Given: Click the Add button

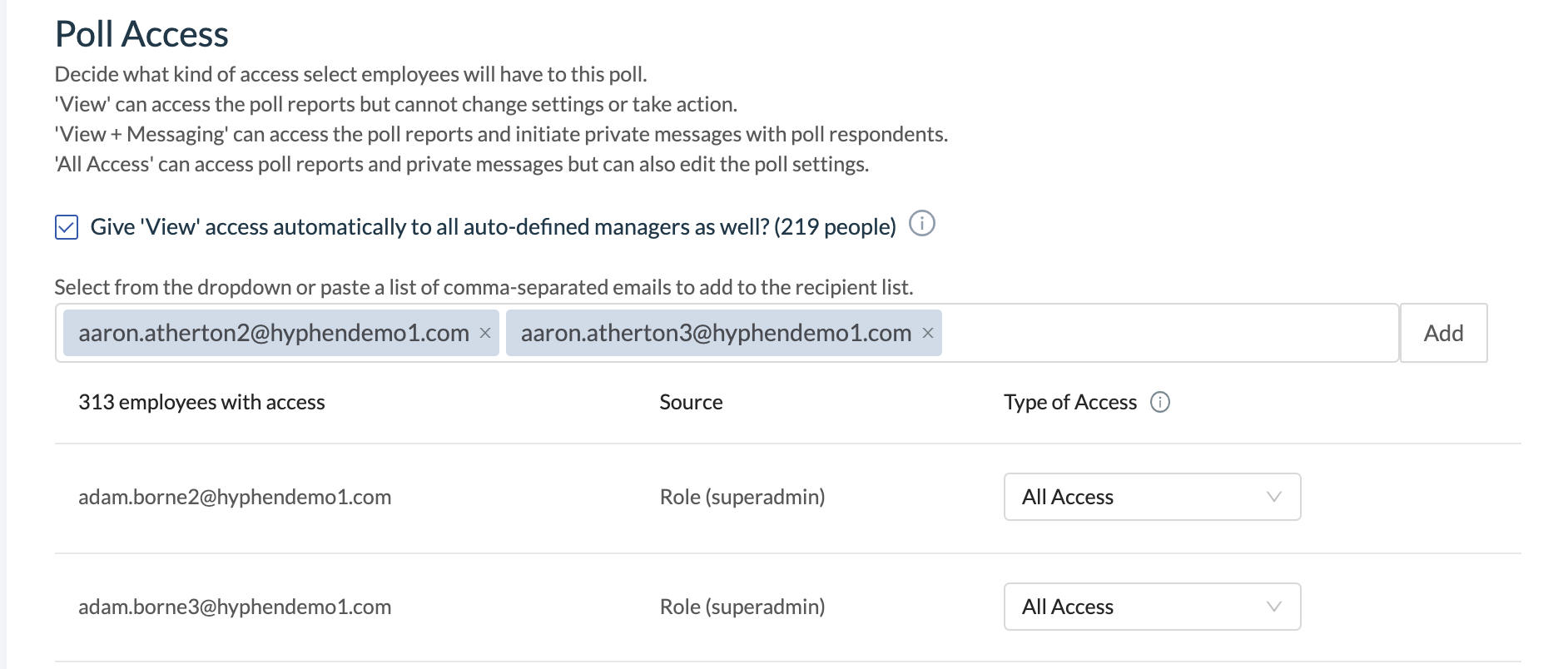Looking at the screenshot, I should pos(1443,333).
